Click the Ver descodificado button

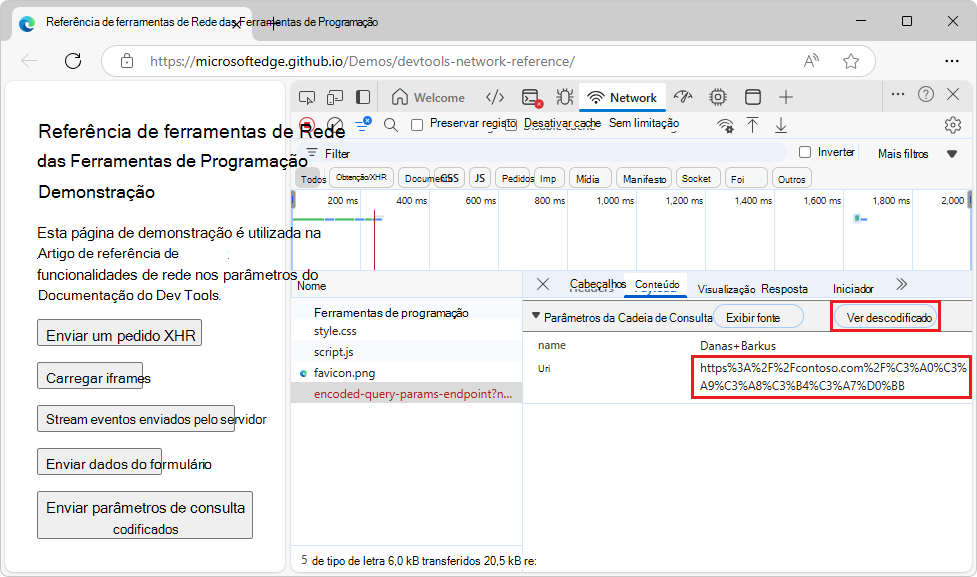pyautogui.click(x=886, y=317)
